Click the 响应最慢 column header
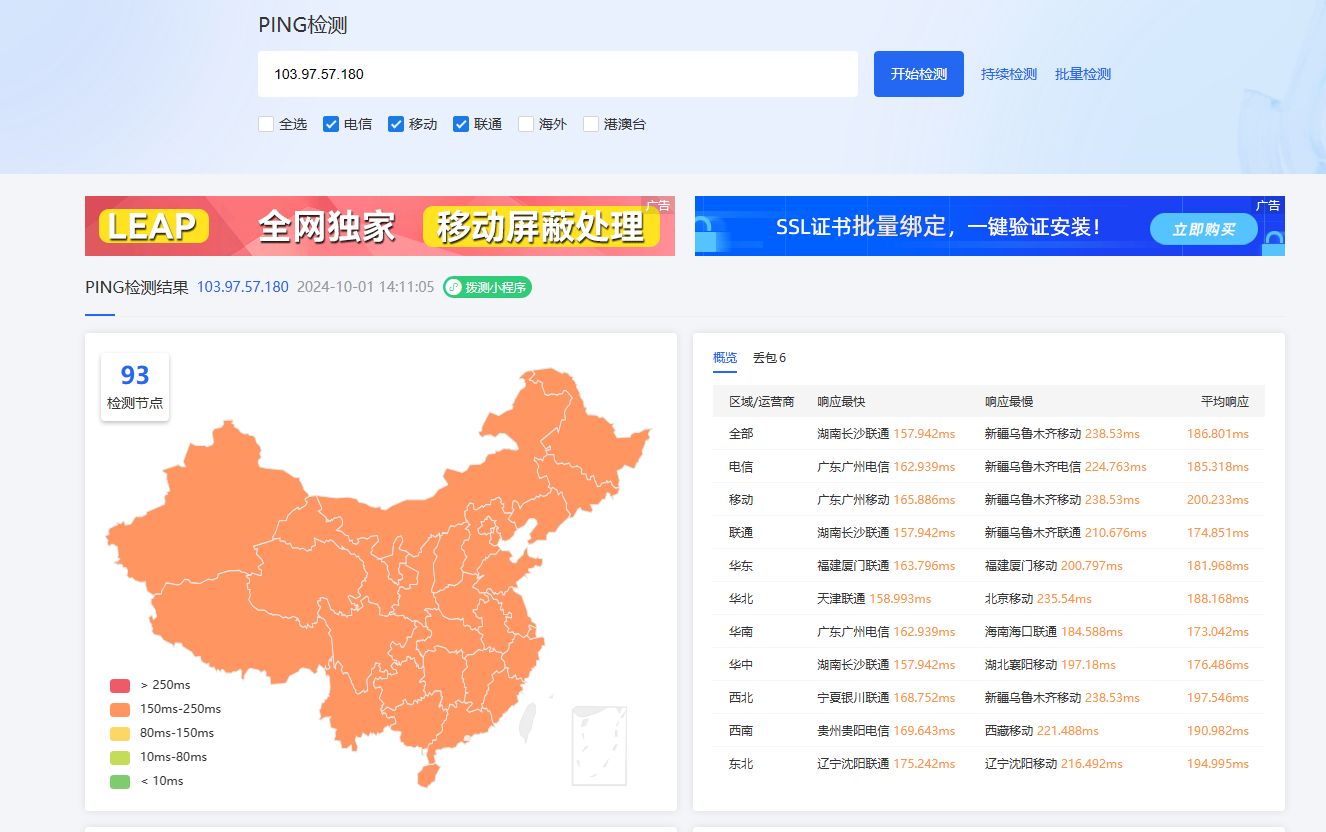Image resolution: width=1326 pixels, height=832 pixels. [x=1009, y=401]
